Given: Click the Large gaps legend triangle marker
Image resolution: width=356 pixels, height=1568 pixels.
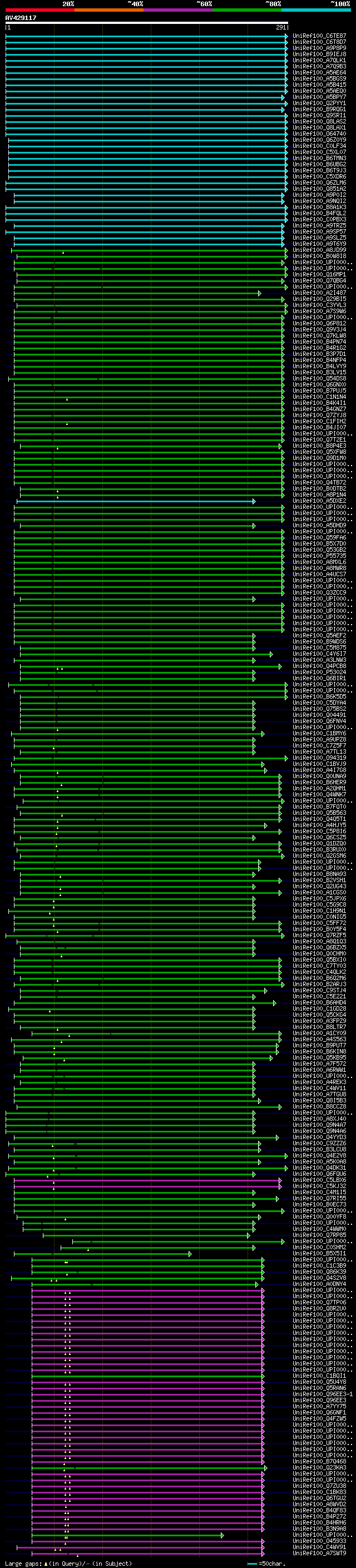Looking at the screenshot, I should [45, 1563].
